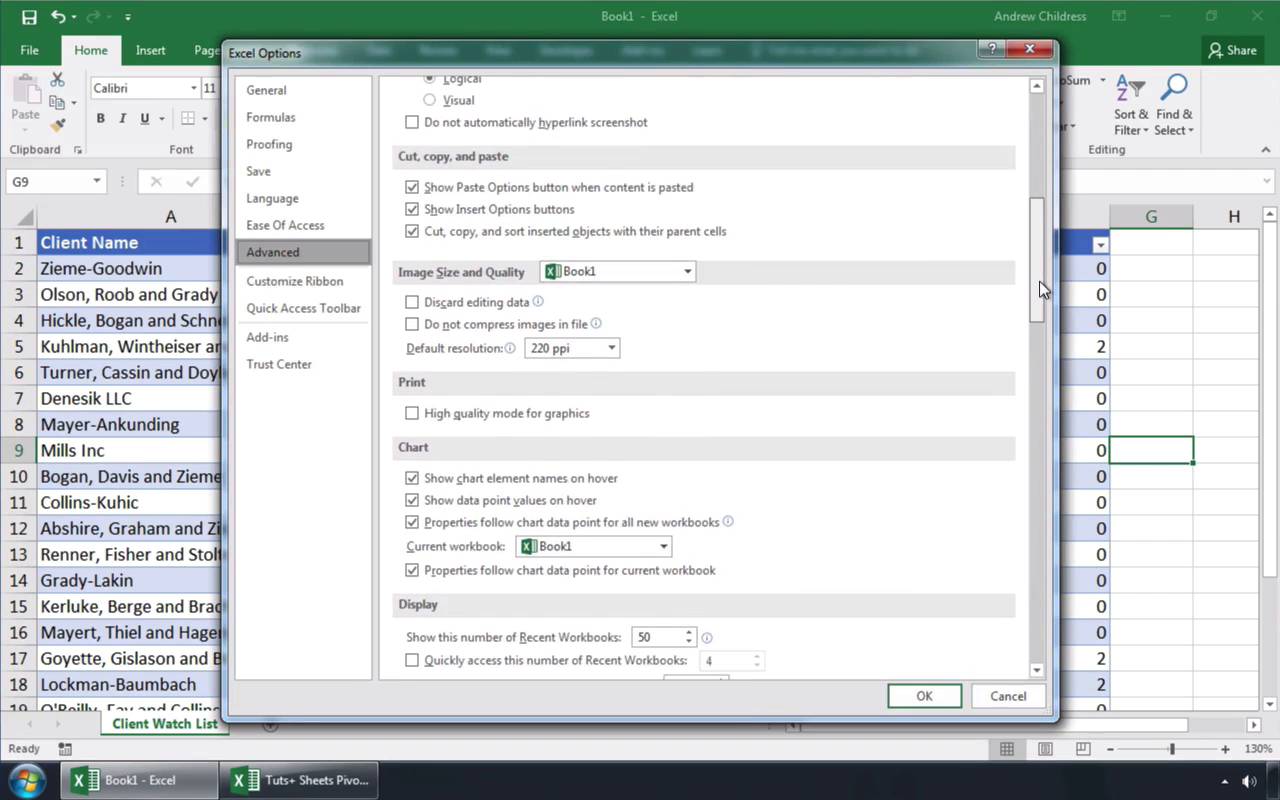The image size is (1280, 800).
Task: Click the Sort & Filter icon
Action: [x=1130, y=89]
